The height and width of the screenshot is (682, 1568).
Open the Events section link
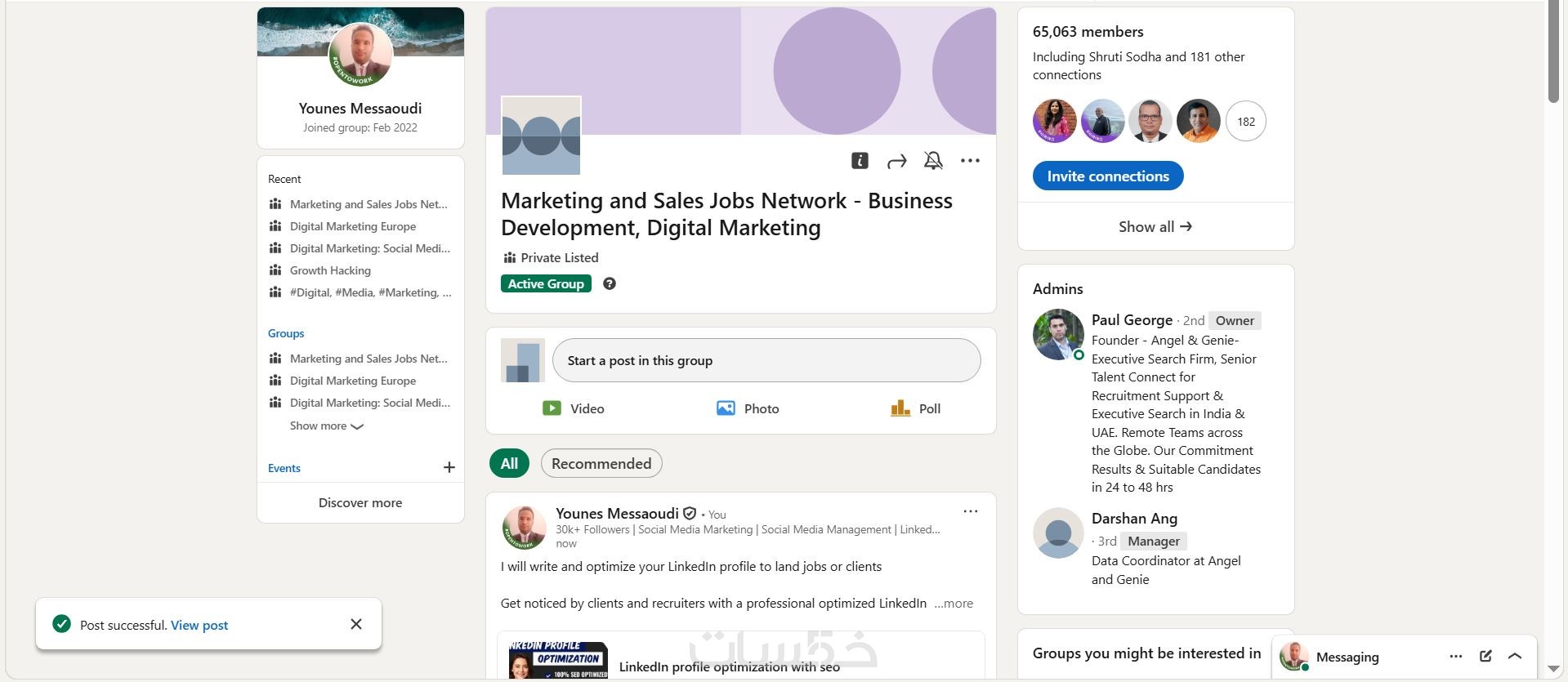pyautogui.click(x=284, y=468)
